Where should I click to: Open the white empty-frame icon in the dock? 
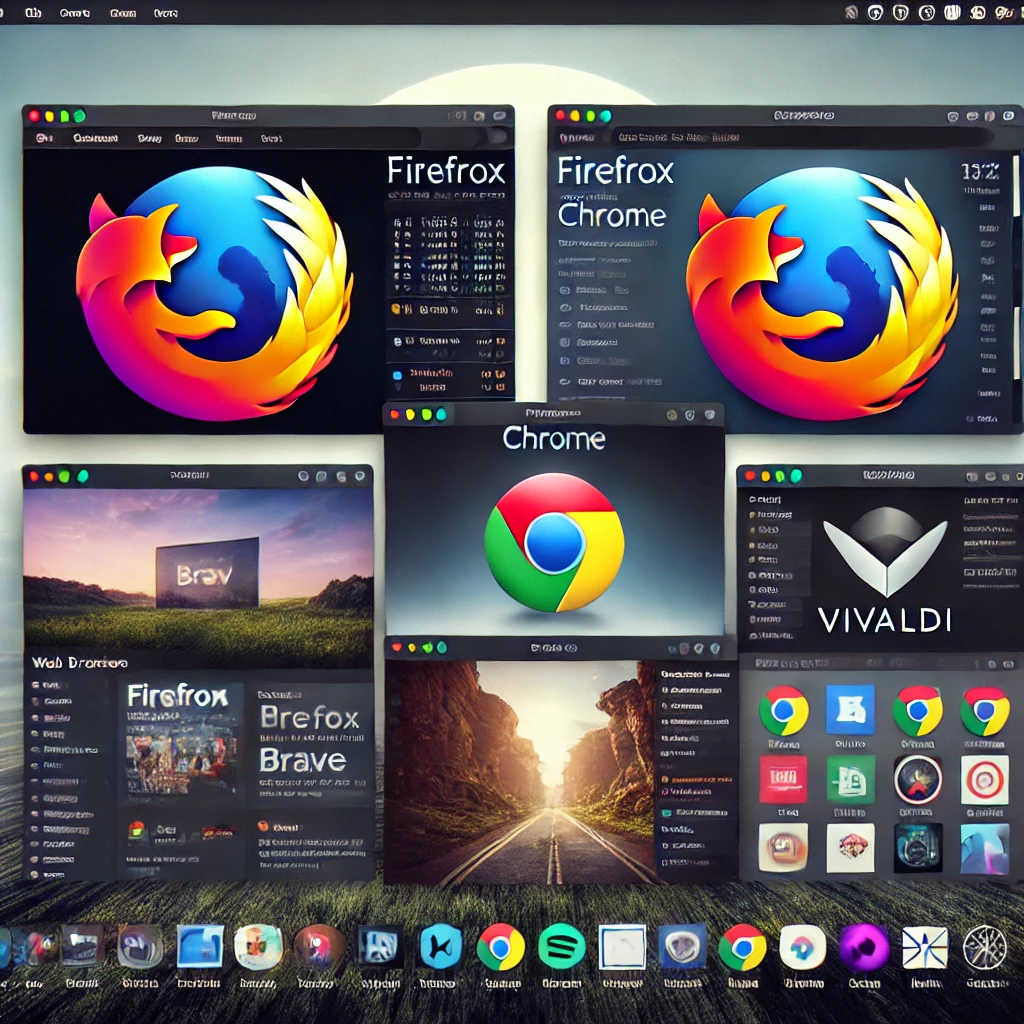(622, 947)
